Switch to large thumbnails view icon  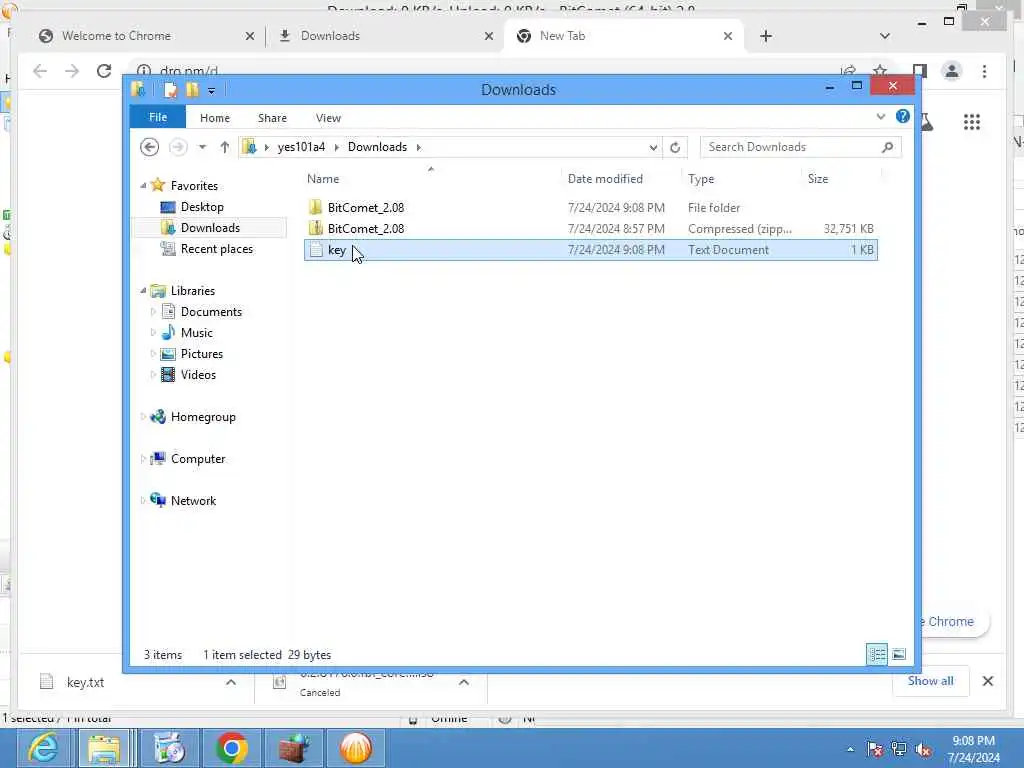[899, 654]
